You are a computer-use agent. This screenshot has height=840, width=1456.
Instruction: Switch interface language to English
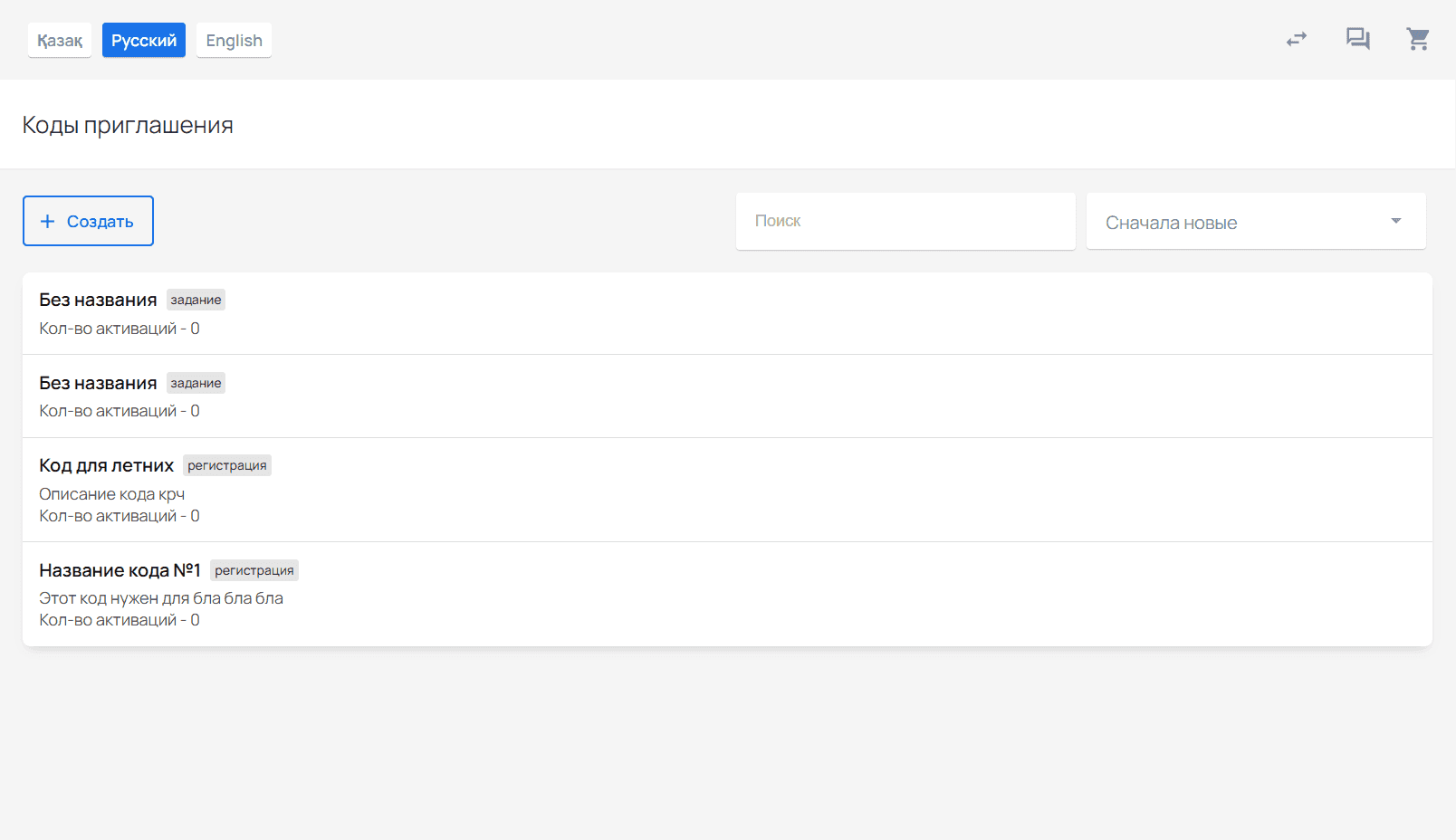coord(234,40)
